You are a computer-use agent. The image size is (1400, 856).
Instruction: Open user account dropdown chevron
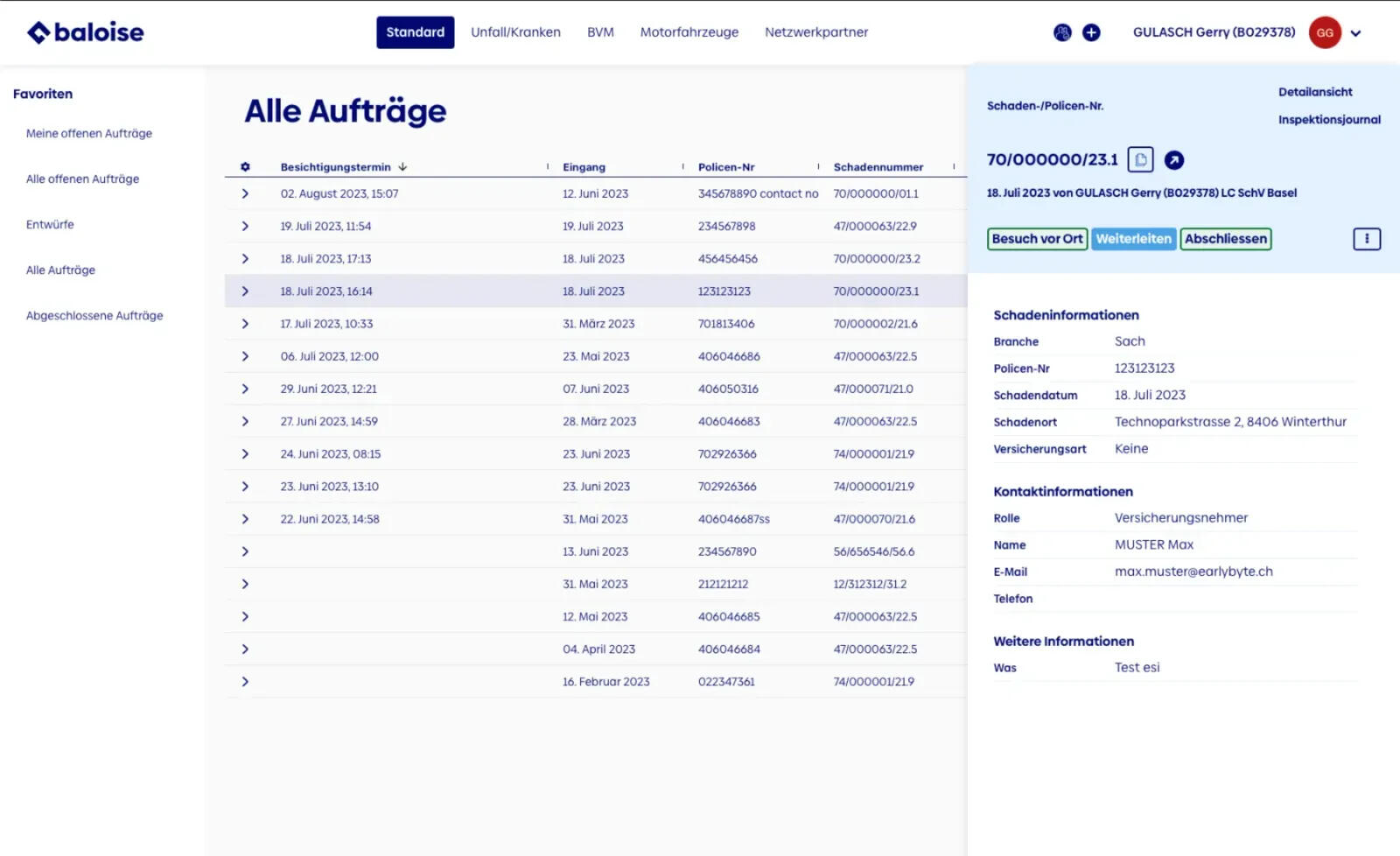pyautogui.click(x=1355, y=34)
